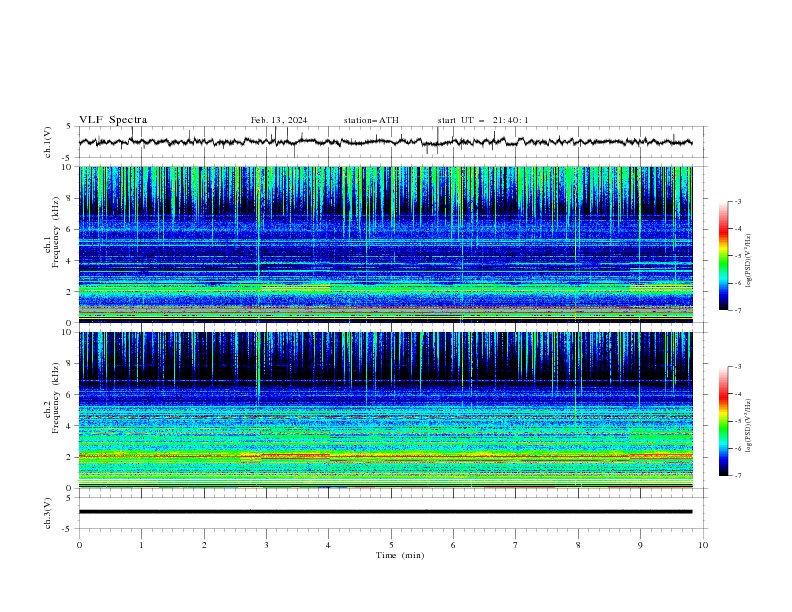This screenshot has width=792, height=612.
Task: Click the time axis tick label "10"
Action: coord(703,545)
